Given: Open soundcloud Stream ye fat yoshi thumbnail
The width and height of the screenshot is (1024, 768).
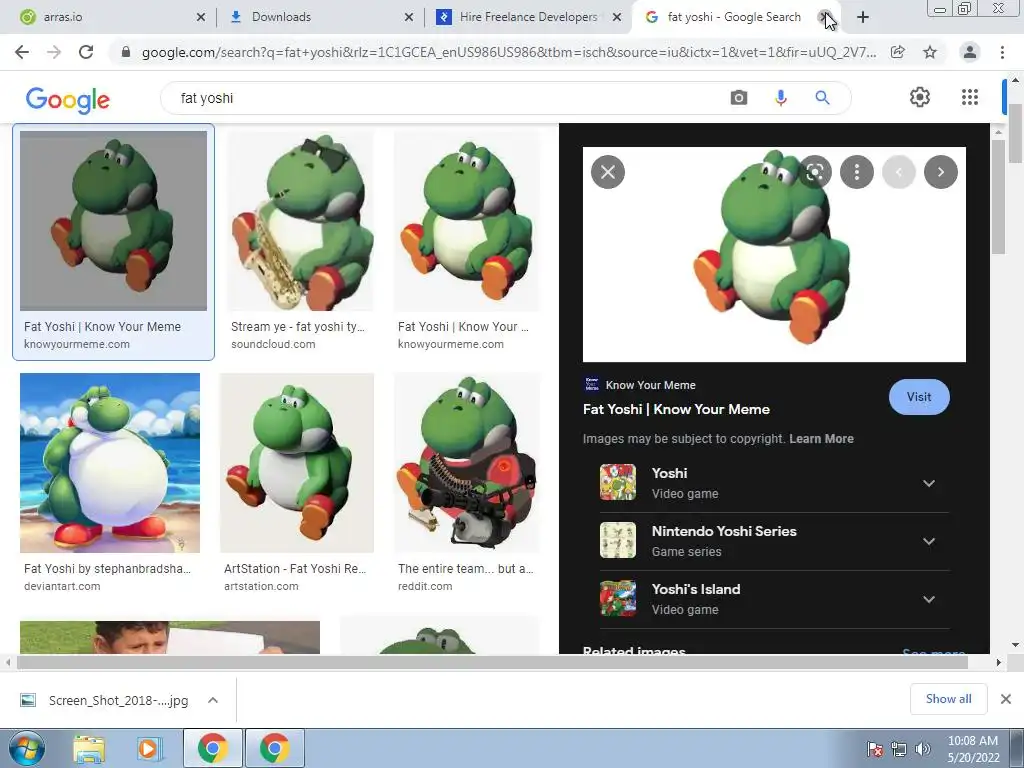Looking at the screenshot, I should click(300, 221).
